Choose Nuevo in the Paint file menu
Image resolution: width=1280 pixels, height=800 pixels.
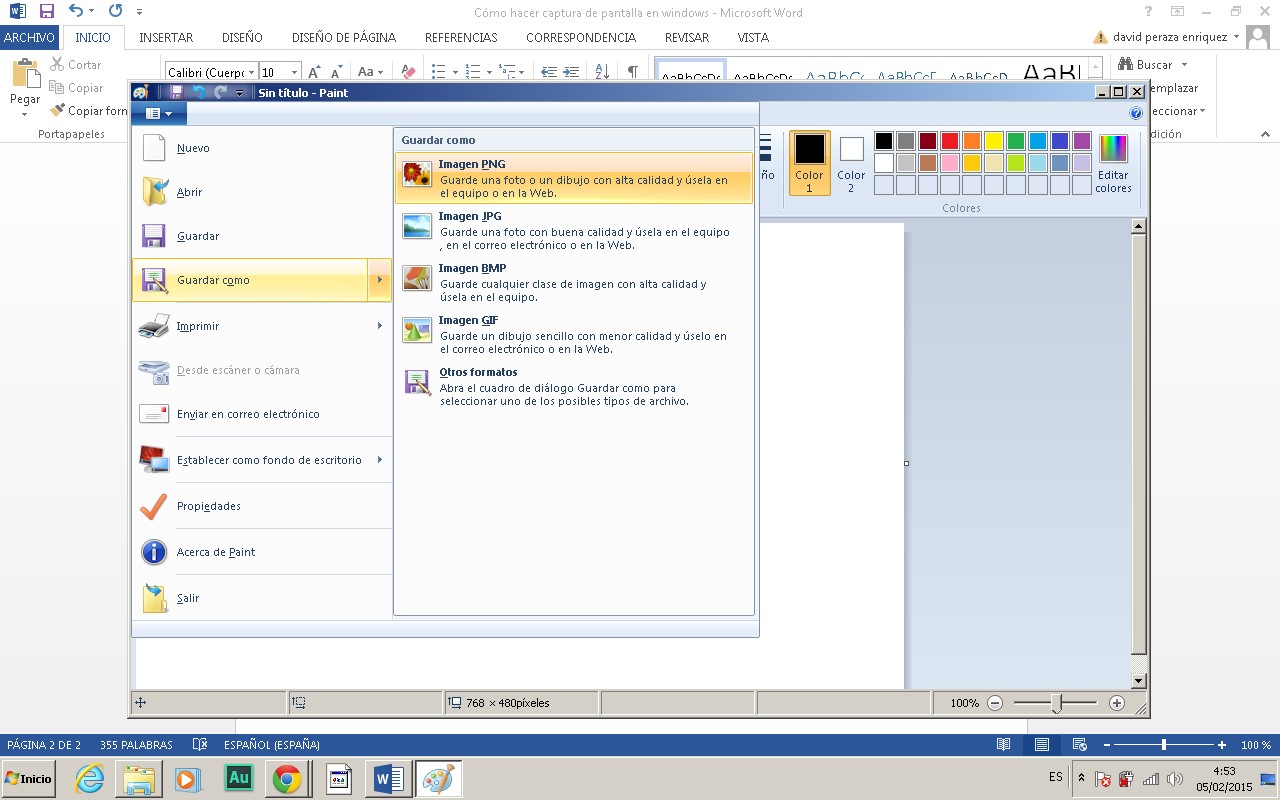(x=262, y=148)
